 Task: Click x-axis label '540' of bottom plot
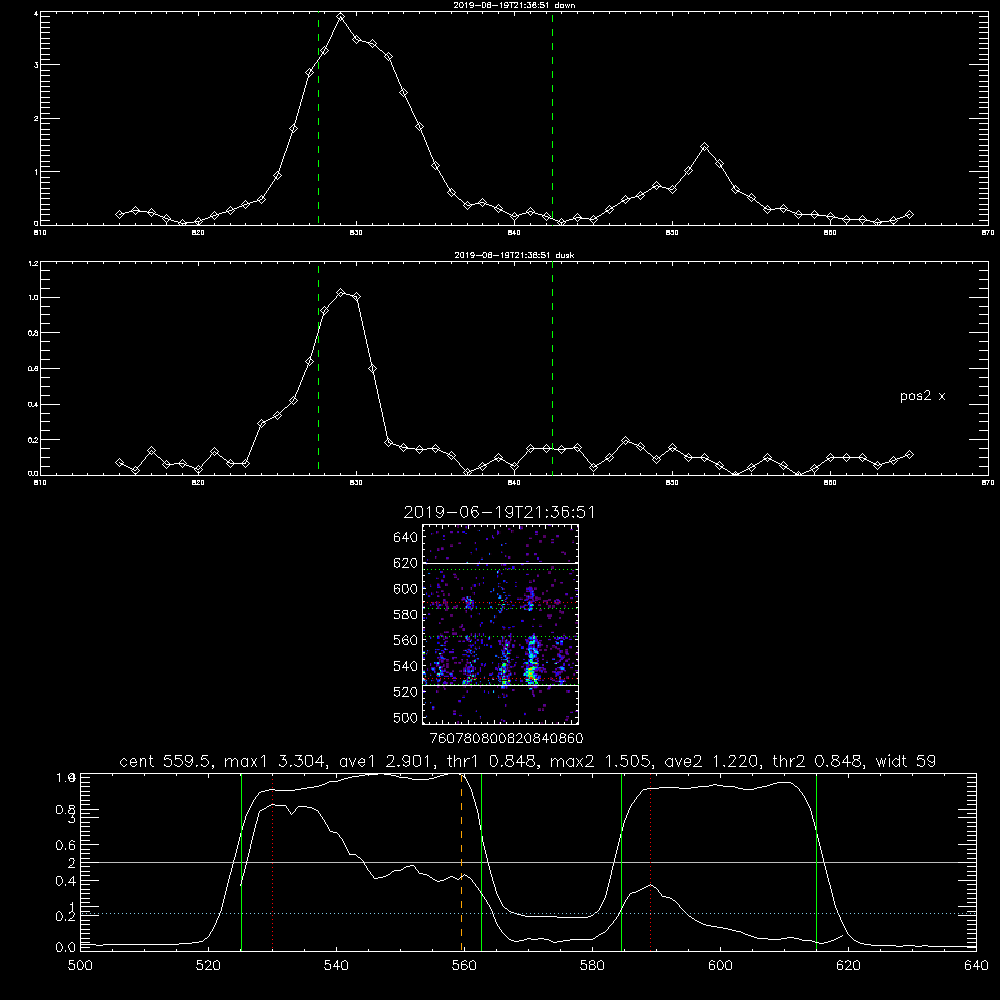pyautogui.click(x=336, y=965)
